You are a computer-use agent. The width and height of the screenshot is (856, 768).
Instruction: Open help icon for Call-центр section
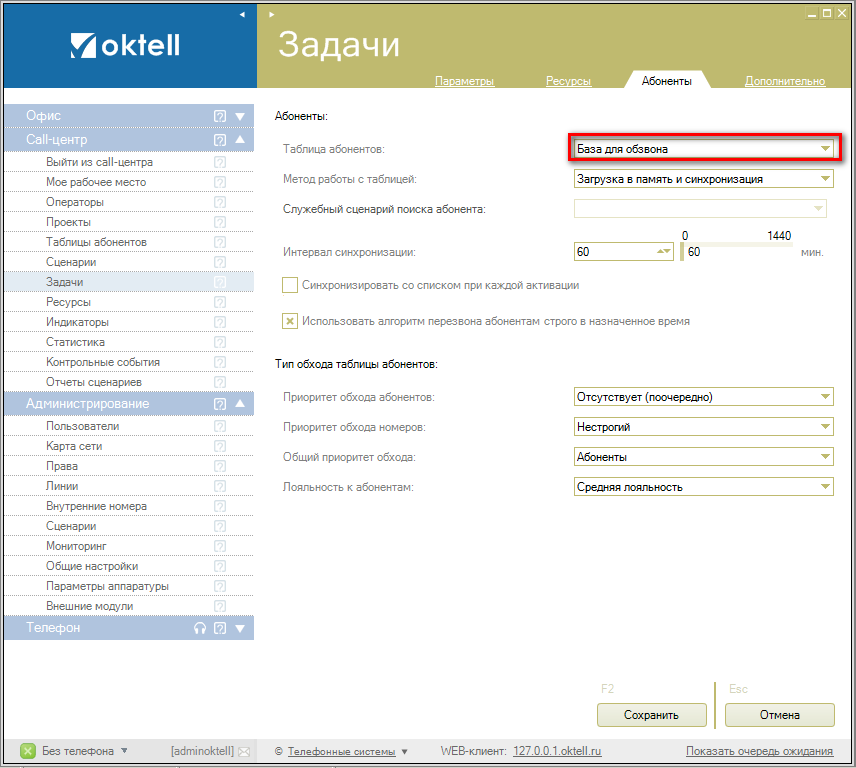[x=219, y=140]
